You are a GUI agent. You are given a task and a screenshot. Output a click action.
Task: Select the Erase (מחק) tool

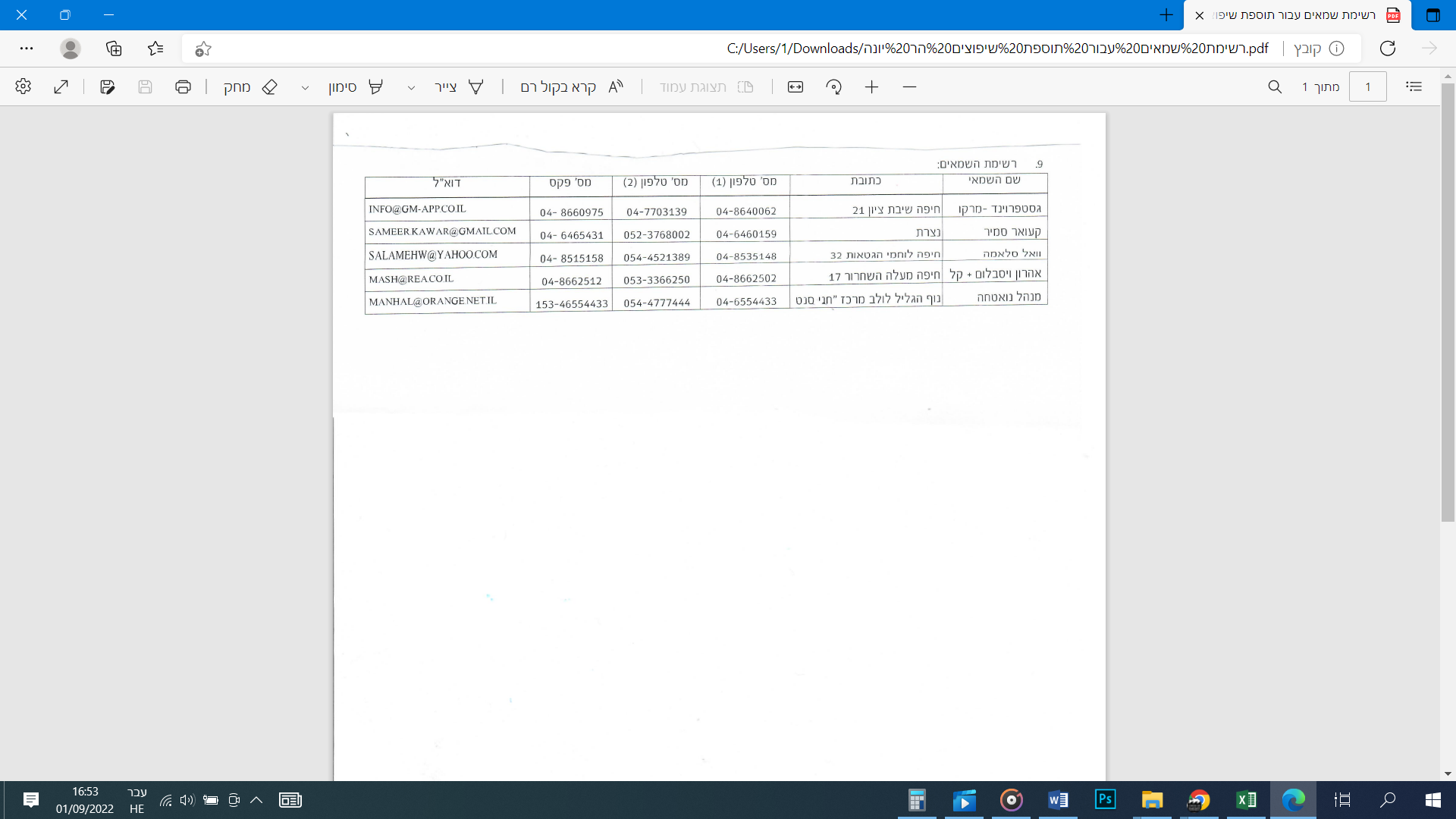click(250, 86)
